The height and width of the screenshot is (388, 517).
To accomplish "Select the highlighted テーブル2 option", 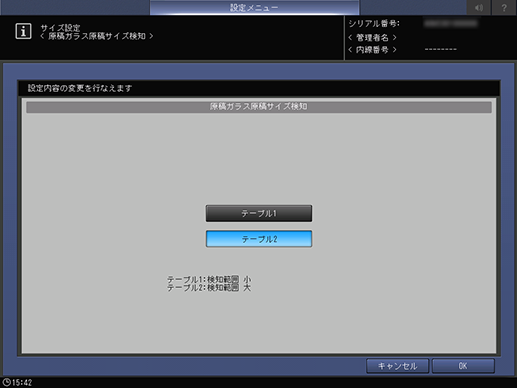I will click(x=259, y=239).
